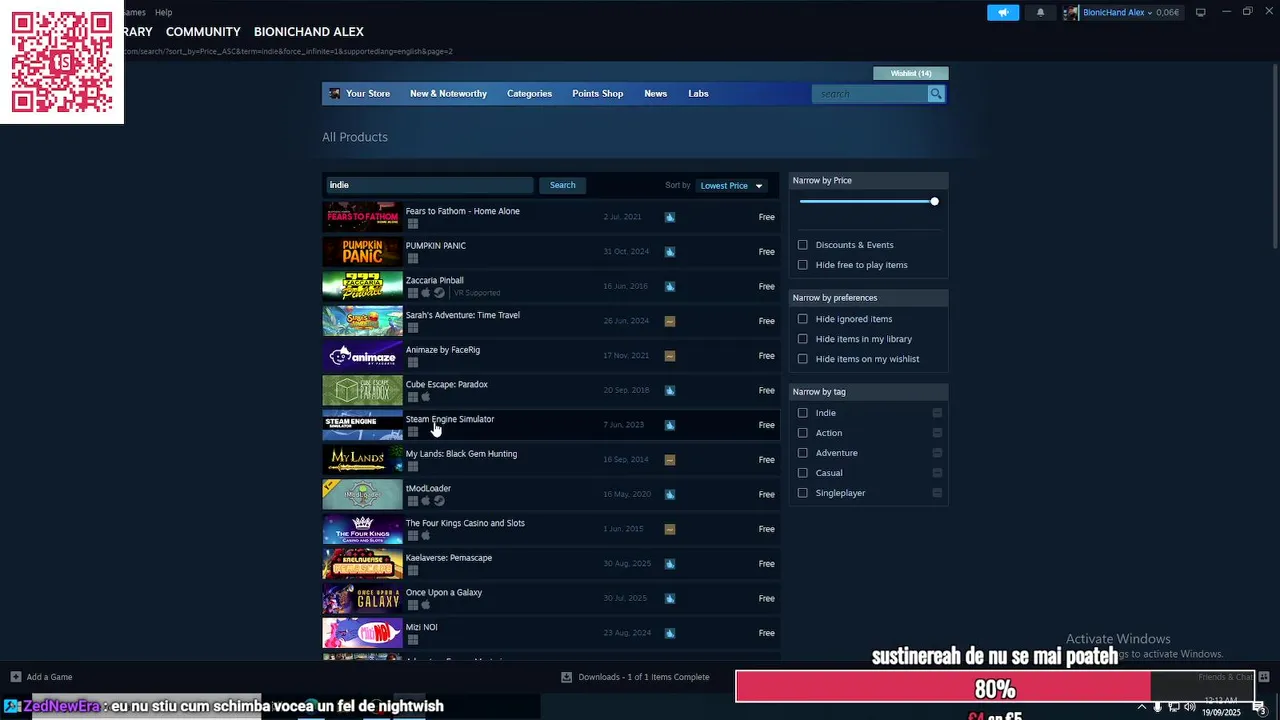Click the Downloads icon in bottom bar
Screen dimensions: 1280x720
566,677
